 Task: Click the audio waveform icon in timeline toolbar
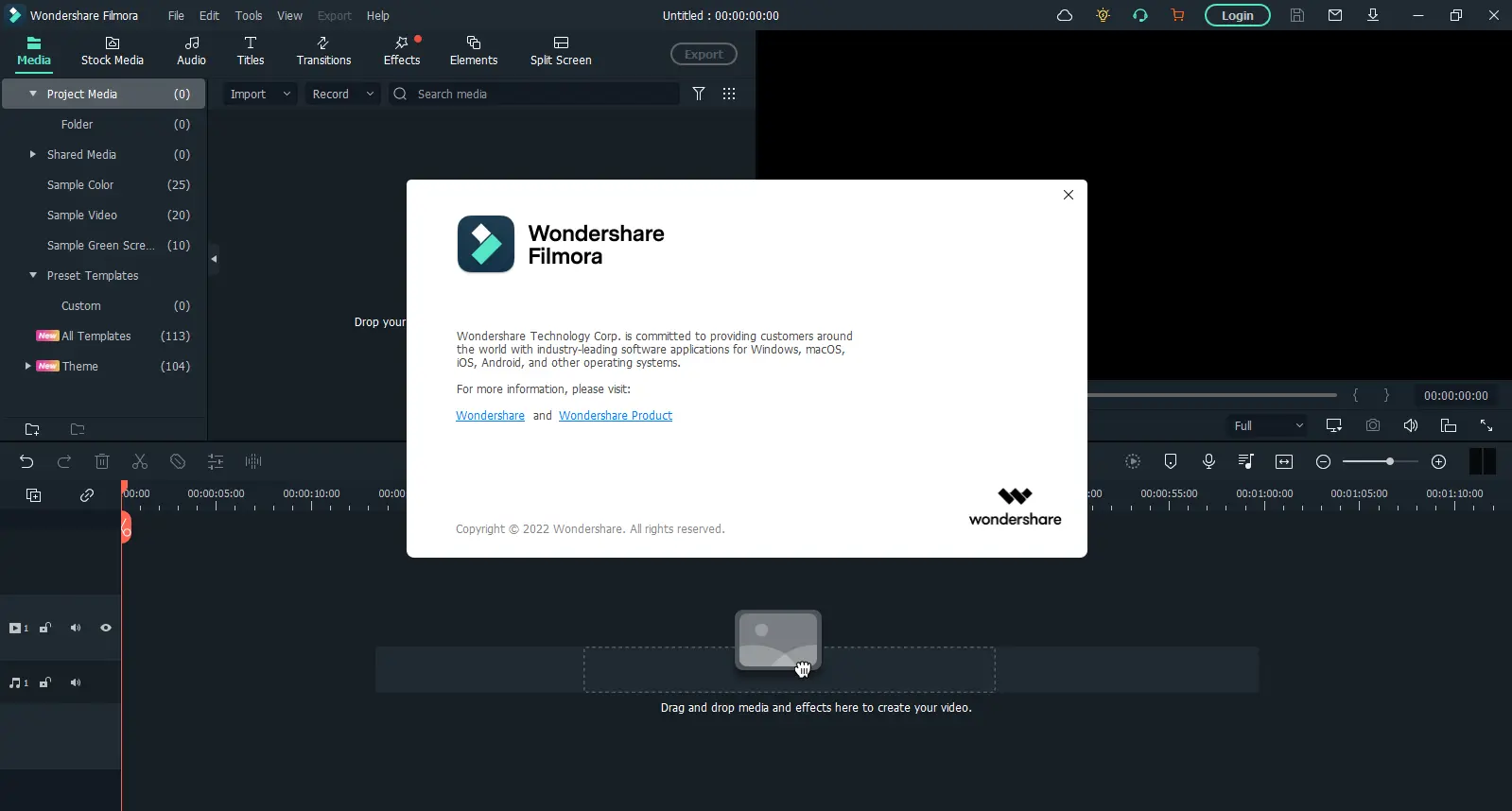point(253,461)
